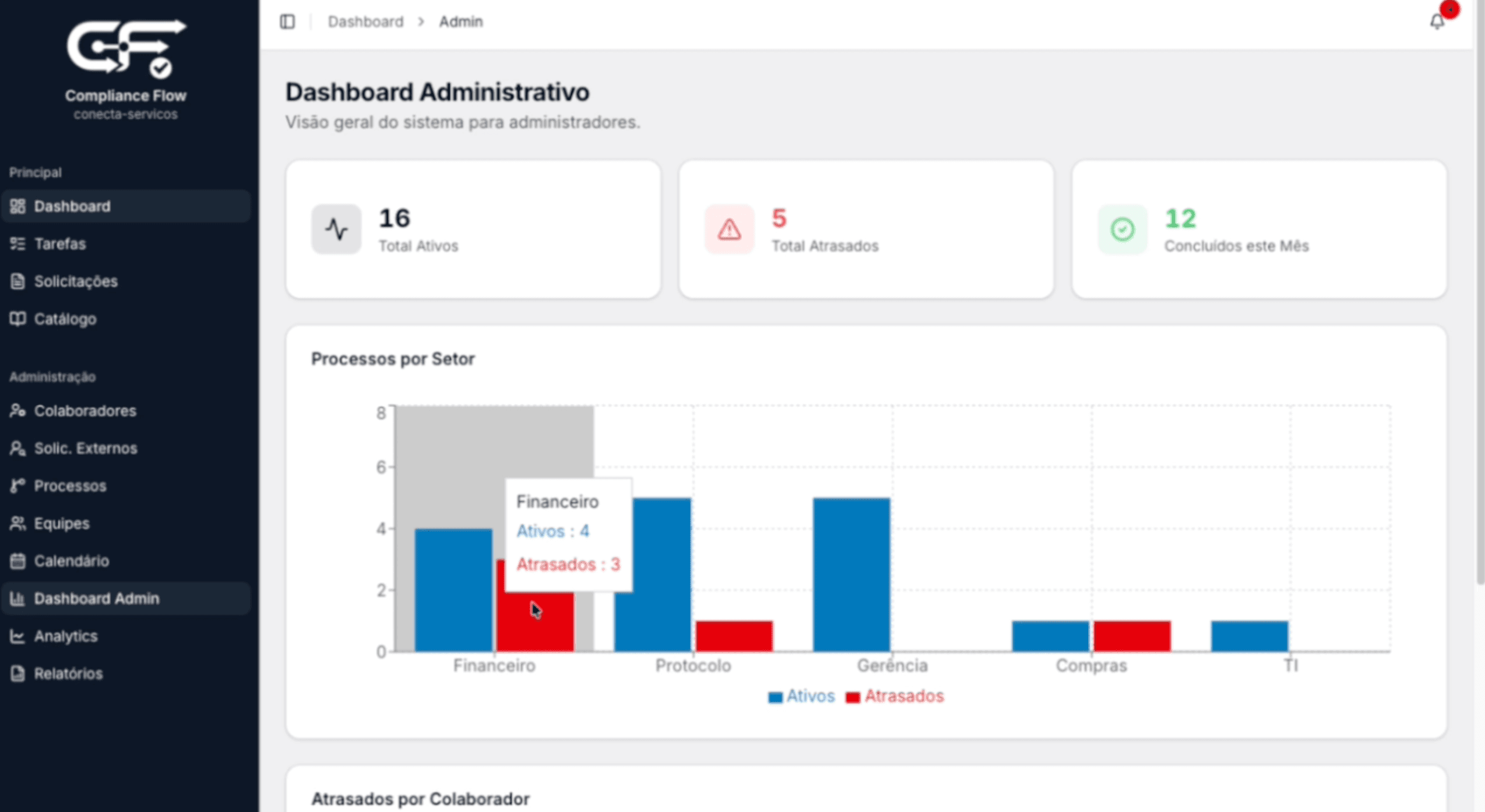Click the Dashboard grid icon in sidebar

[17, 206]
